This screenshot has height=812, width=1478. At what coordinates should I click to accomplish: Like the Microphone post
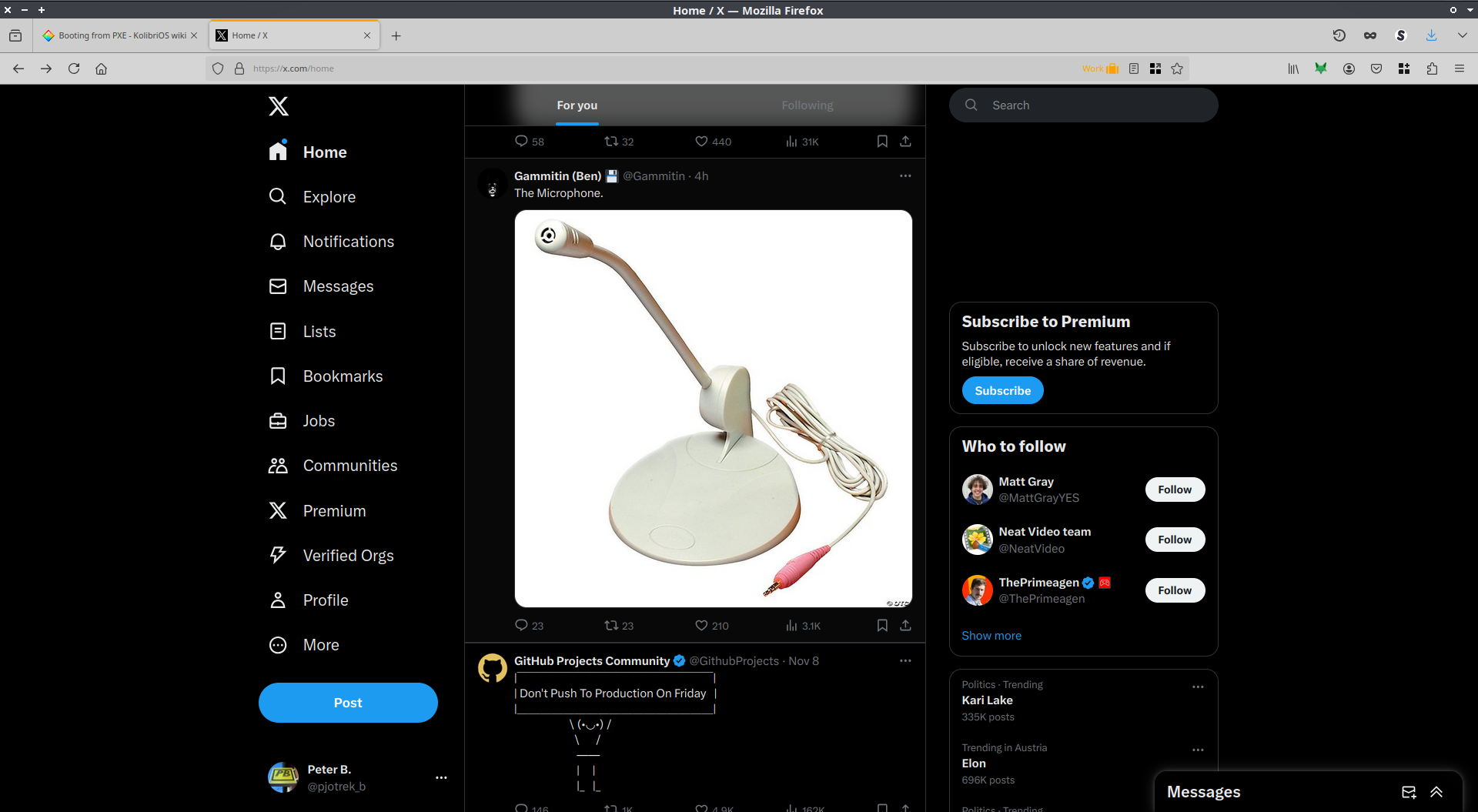click(701, 626)
